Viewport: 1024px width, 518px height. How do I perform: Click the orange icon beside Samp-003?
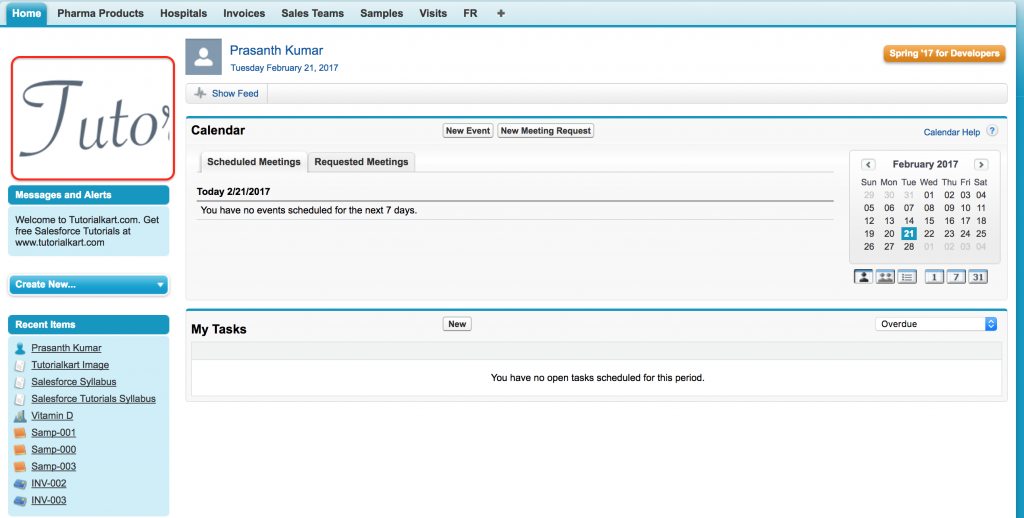pos(20,467)
